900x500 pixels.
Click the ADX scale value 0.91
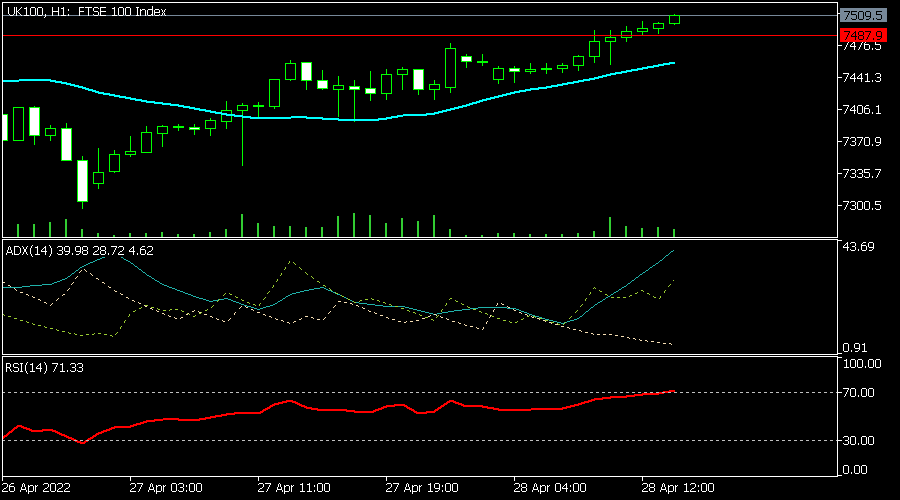click(x=855, y=348)
